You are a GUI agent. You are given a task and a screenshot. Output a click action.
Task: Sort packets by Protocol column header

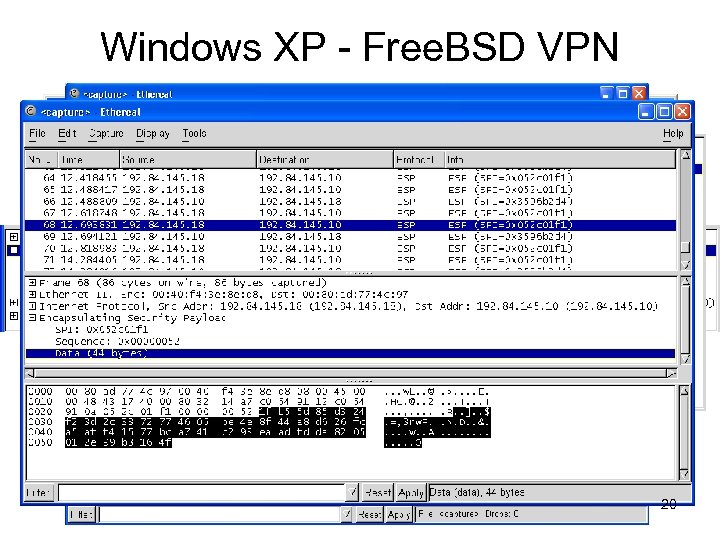(419, 160)
